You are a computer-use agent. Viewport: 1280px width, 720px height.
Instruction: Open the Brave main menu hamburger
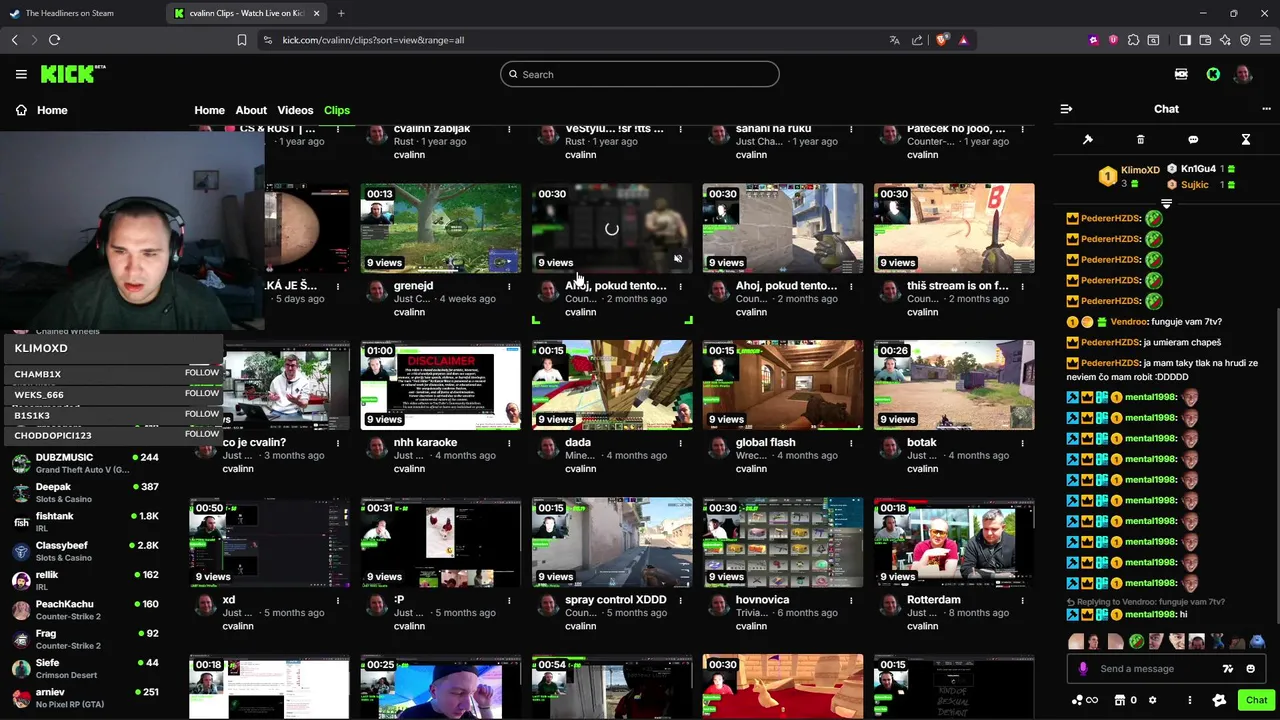[1265, 40]
